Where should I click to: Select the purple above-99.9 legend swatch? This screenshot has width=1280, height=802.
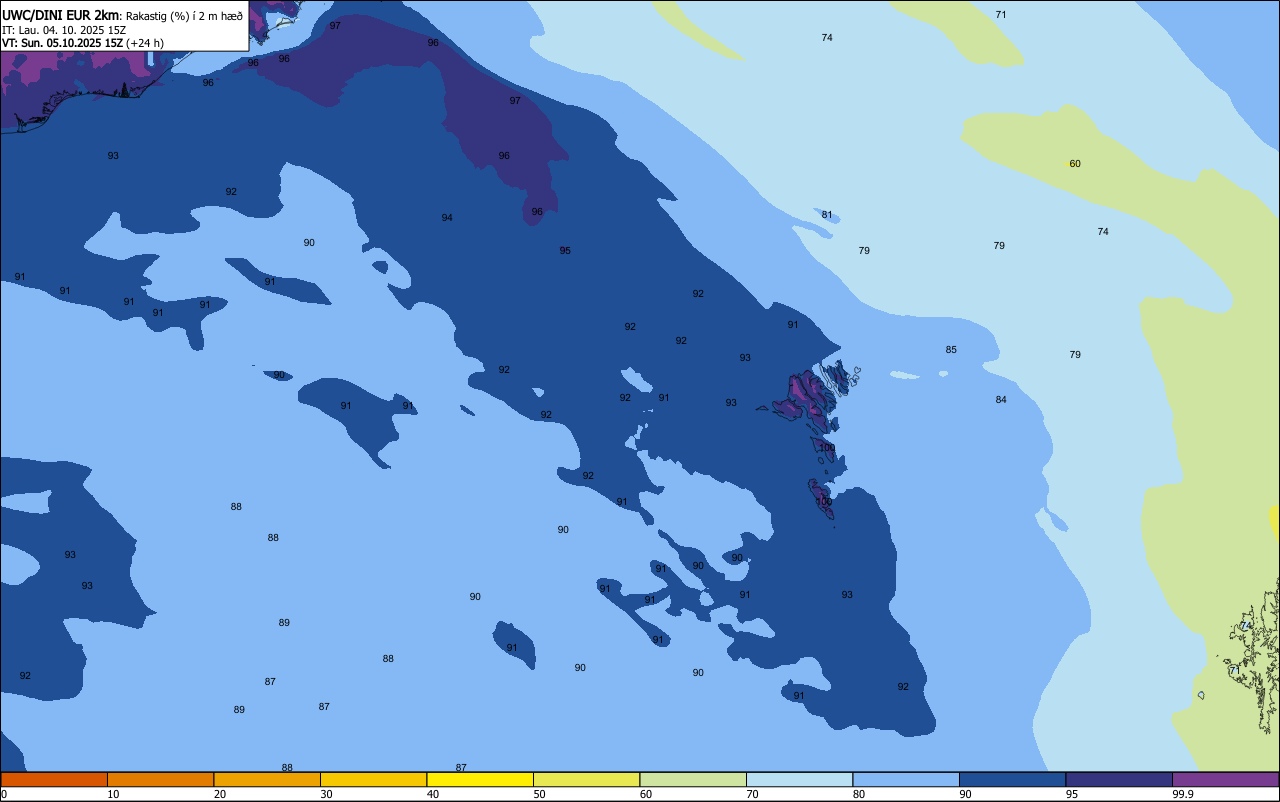(1225, 779)
